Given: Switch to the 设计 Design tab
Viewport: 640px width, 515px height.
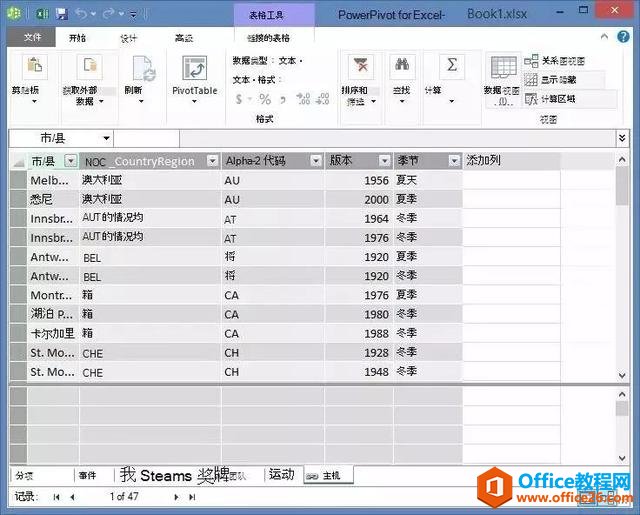Looking at the screenshot, I should coord(129,38).
